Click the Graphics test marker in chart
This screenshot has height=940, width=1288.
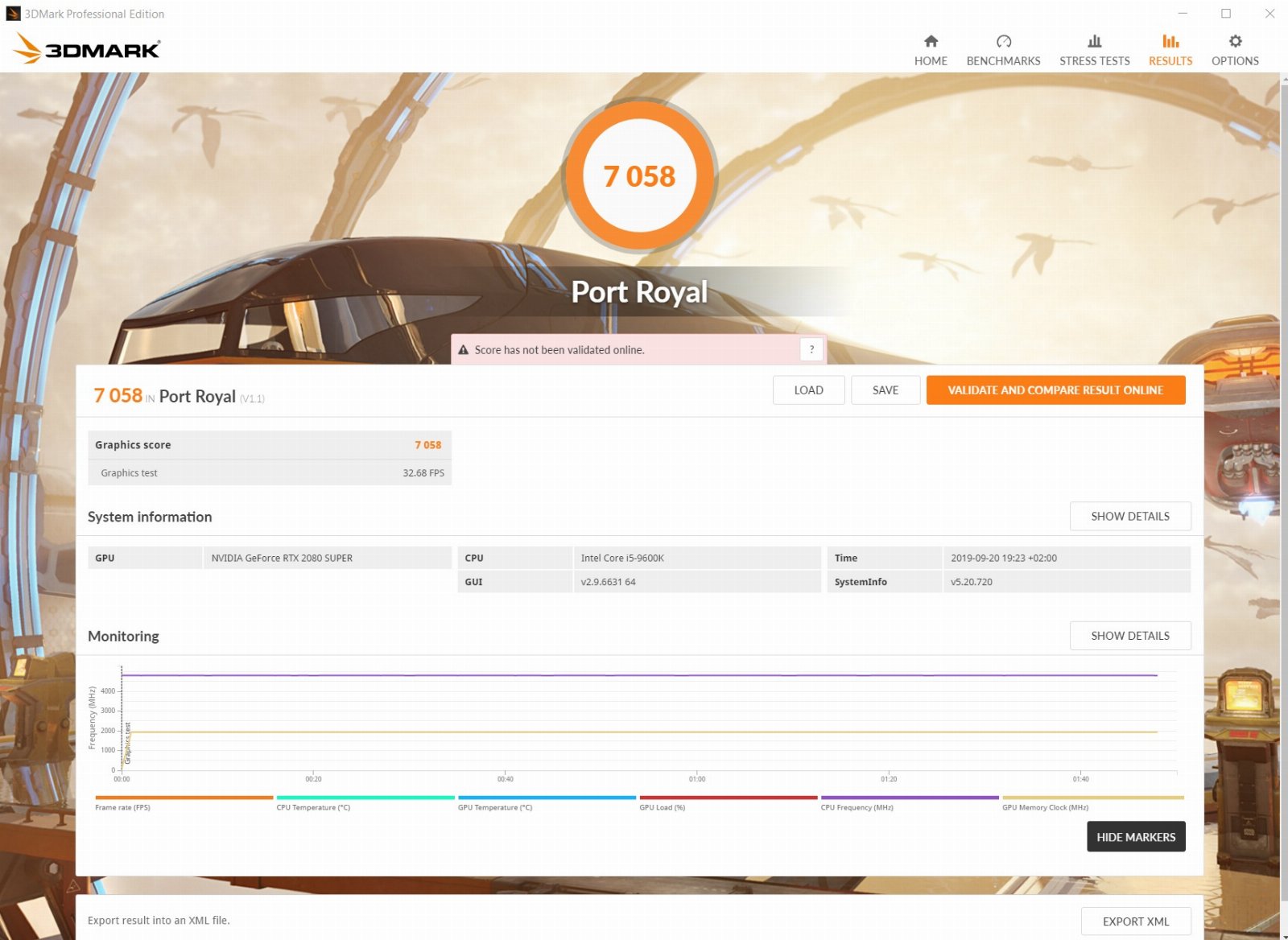click(127, 744)
